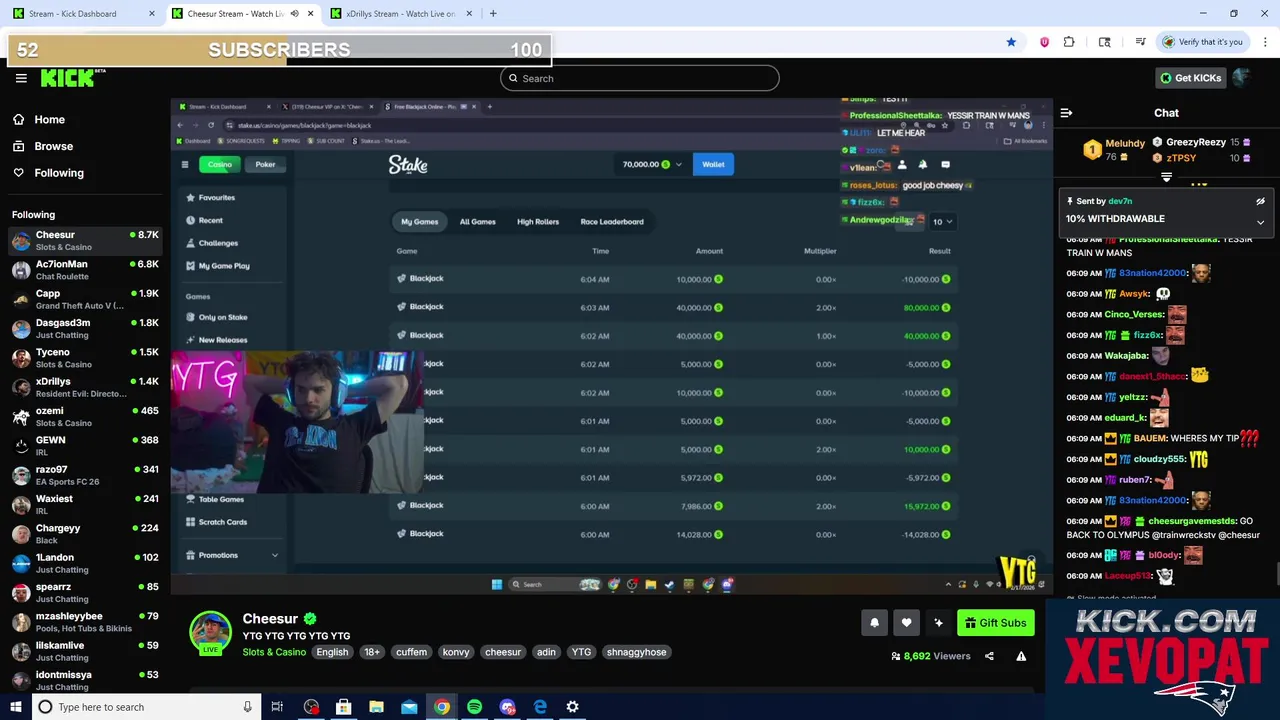Open Windows Start menu
The height and width of the screenshot is (720, 1280).
click(16, 707)
